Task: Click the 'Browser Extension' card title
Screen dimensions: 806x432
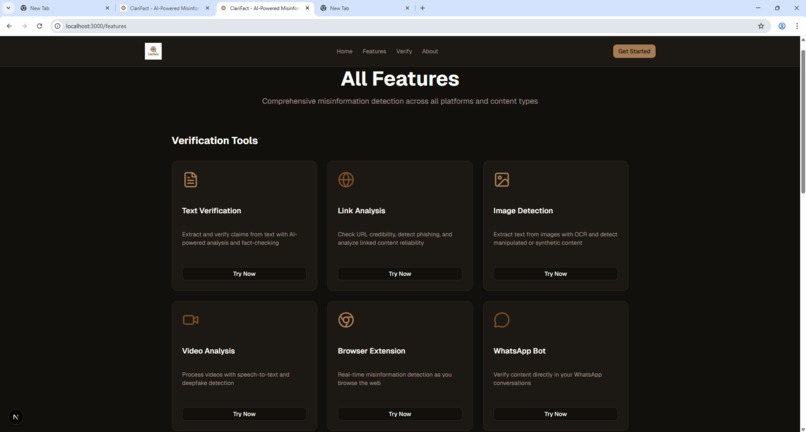Action: click(x=372, y=351)
